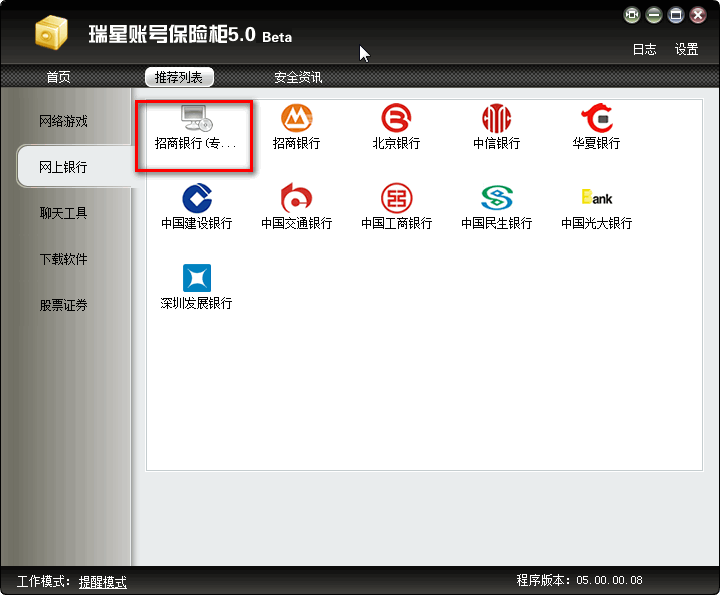Screen dimensions: 720x595
Task: Click the 程序版本: 05.00.00.08 status text
Action: [x=579, y=580]
